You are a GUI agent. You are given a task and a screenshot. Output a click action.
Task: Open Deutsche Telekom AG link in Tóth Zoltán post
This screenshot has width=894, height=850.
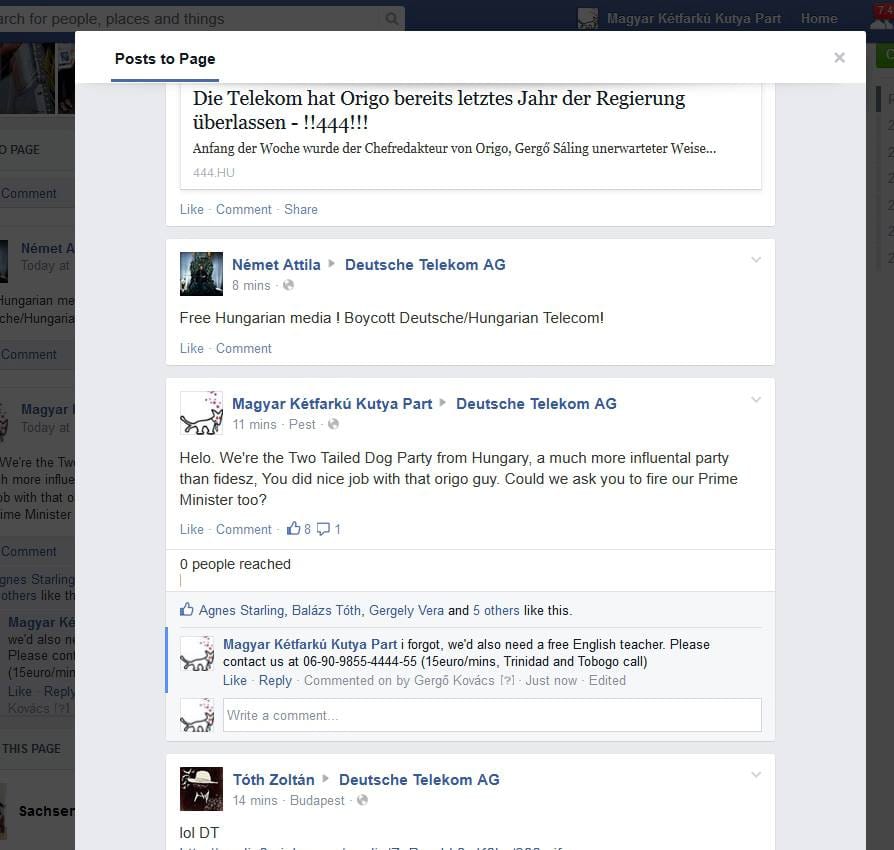(x=419, y=780)
